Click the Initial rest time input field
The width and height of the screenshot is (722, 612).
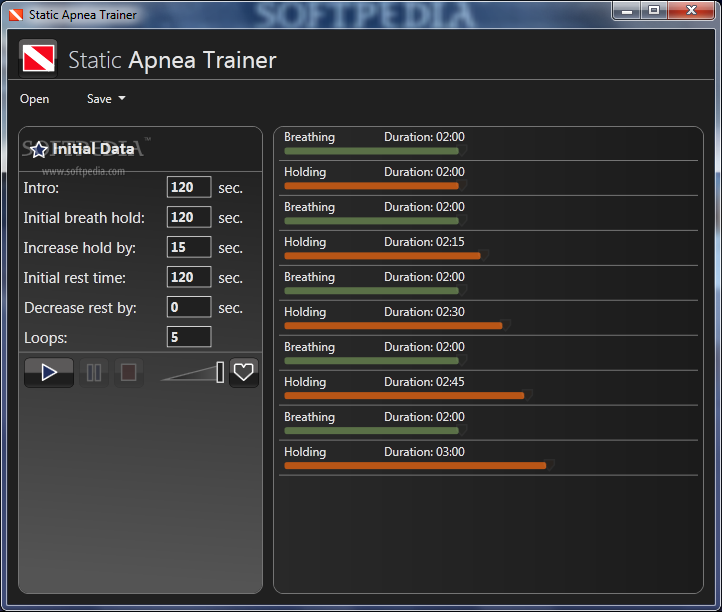[x=189, y=277]
